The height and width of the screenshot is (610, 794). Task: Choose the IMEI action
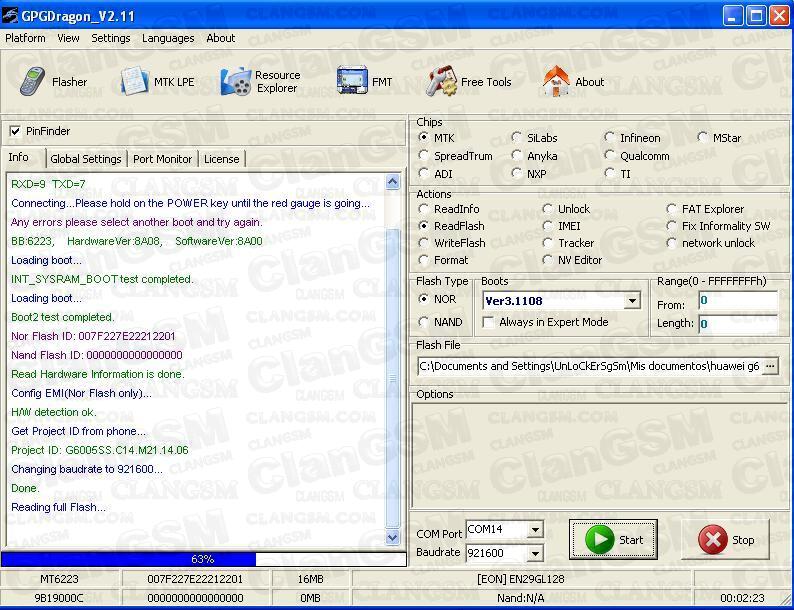547,226
